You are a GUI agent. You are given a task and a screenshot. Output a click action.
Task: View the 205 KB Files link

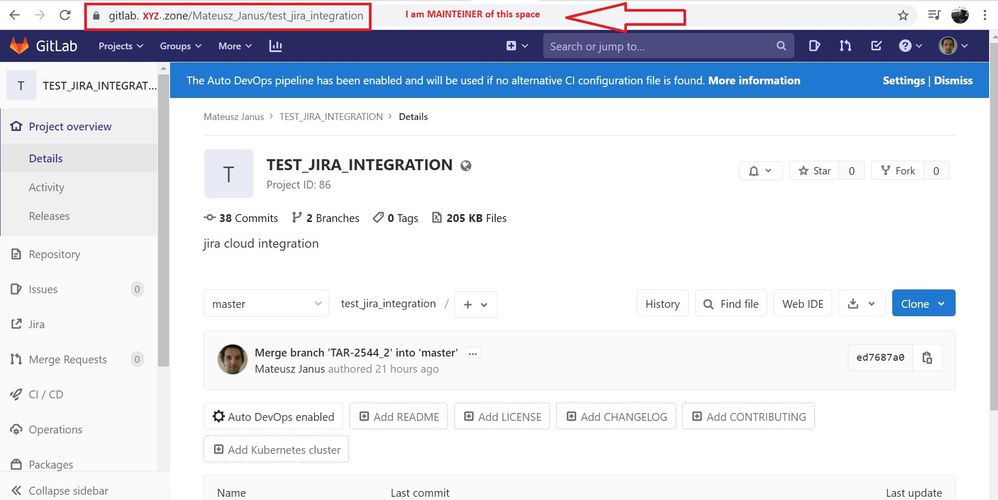coord(469,218)
